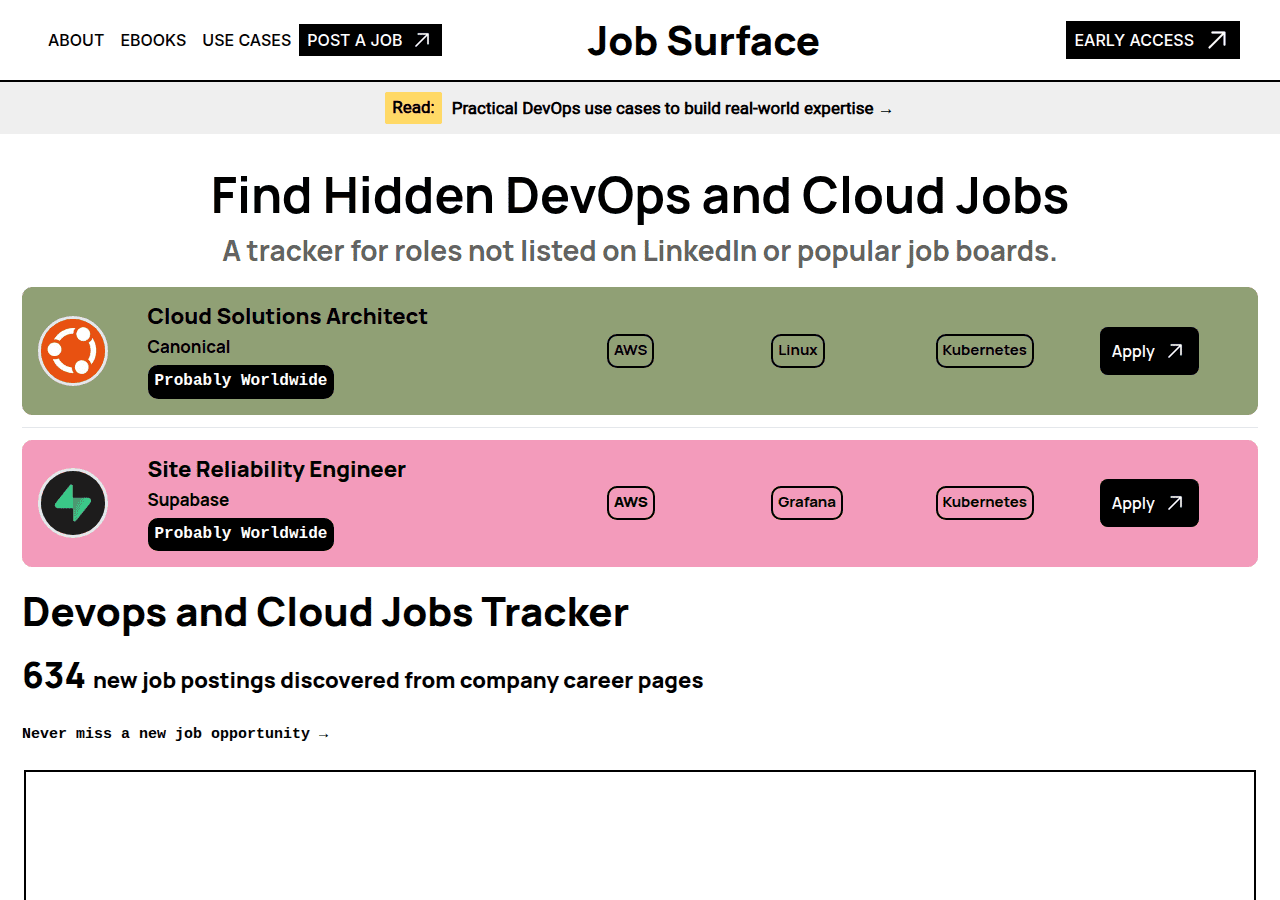Click the Find Hidden DevOps and Cloud Jobs headline

pyautogui.click(x=640, y=195)
